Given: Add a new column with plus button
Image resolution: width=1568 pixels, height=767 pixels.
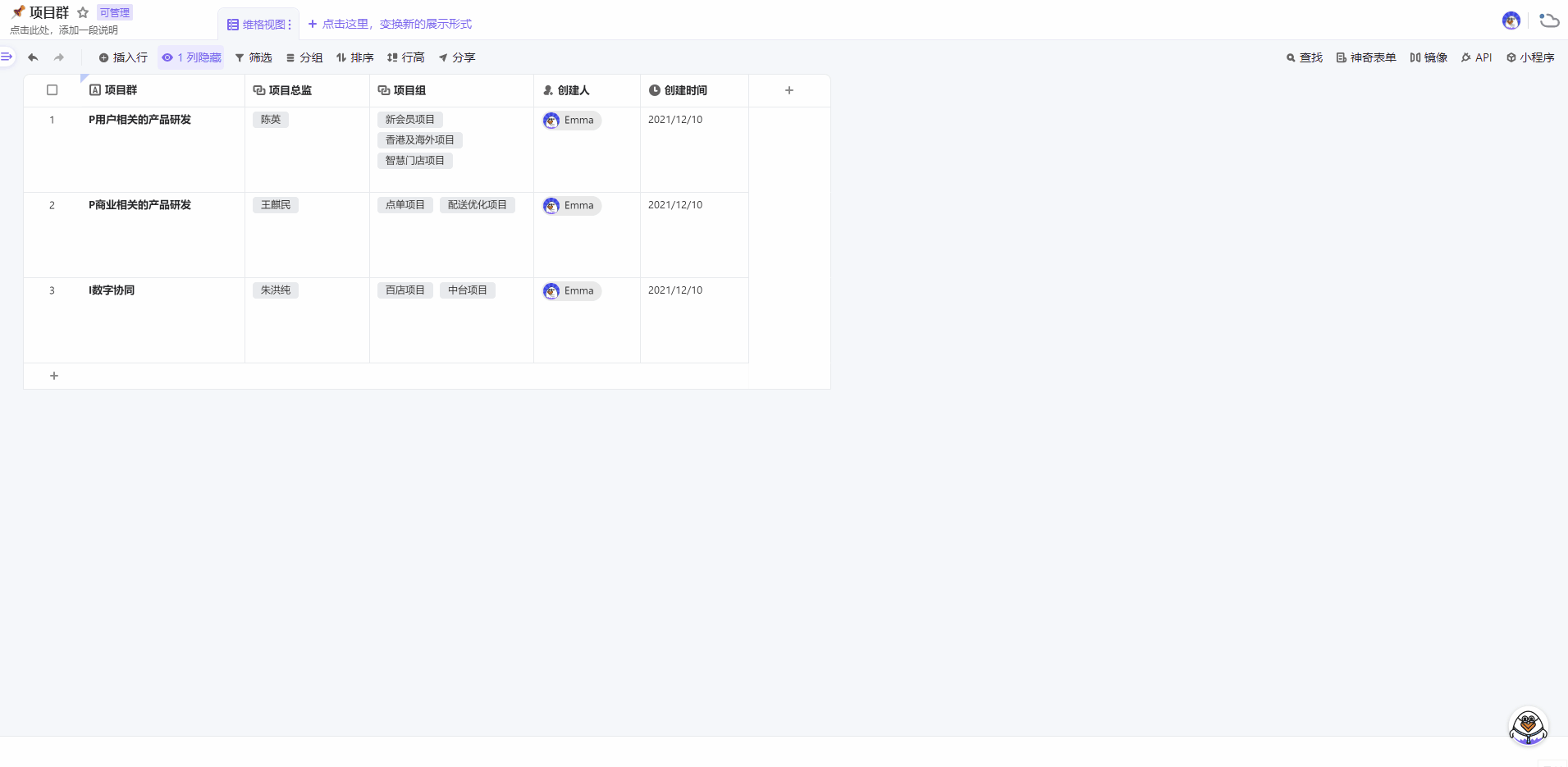Looking at the screenshot, I should 789,90.
